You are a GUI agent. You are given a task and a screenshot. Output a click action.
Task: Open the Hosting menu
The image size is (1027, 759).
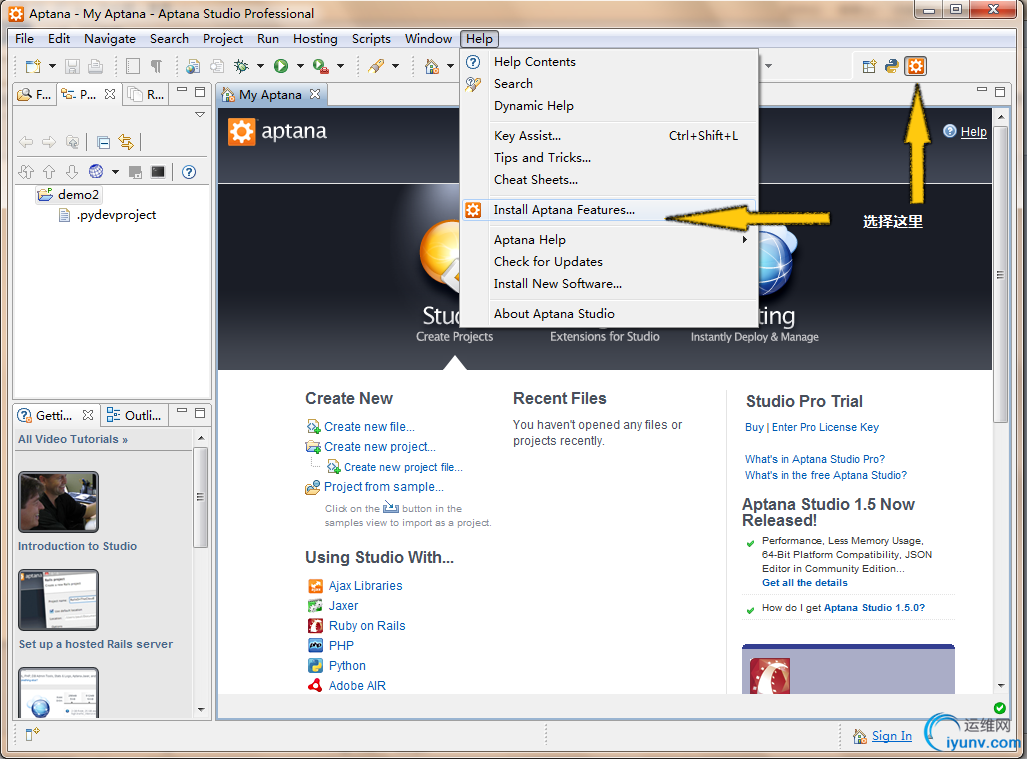315,39
